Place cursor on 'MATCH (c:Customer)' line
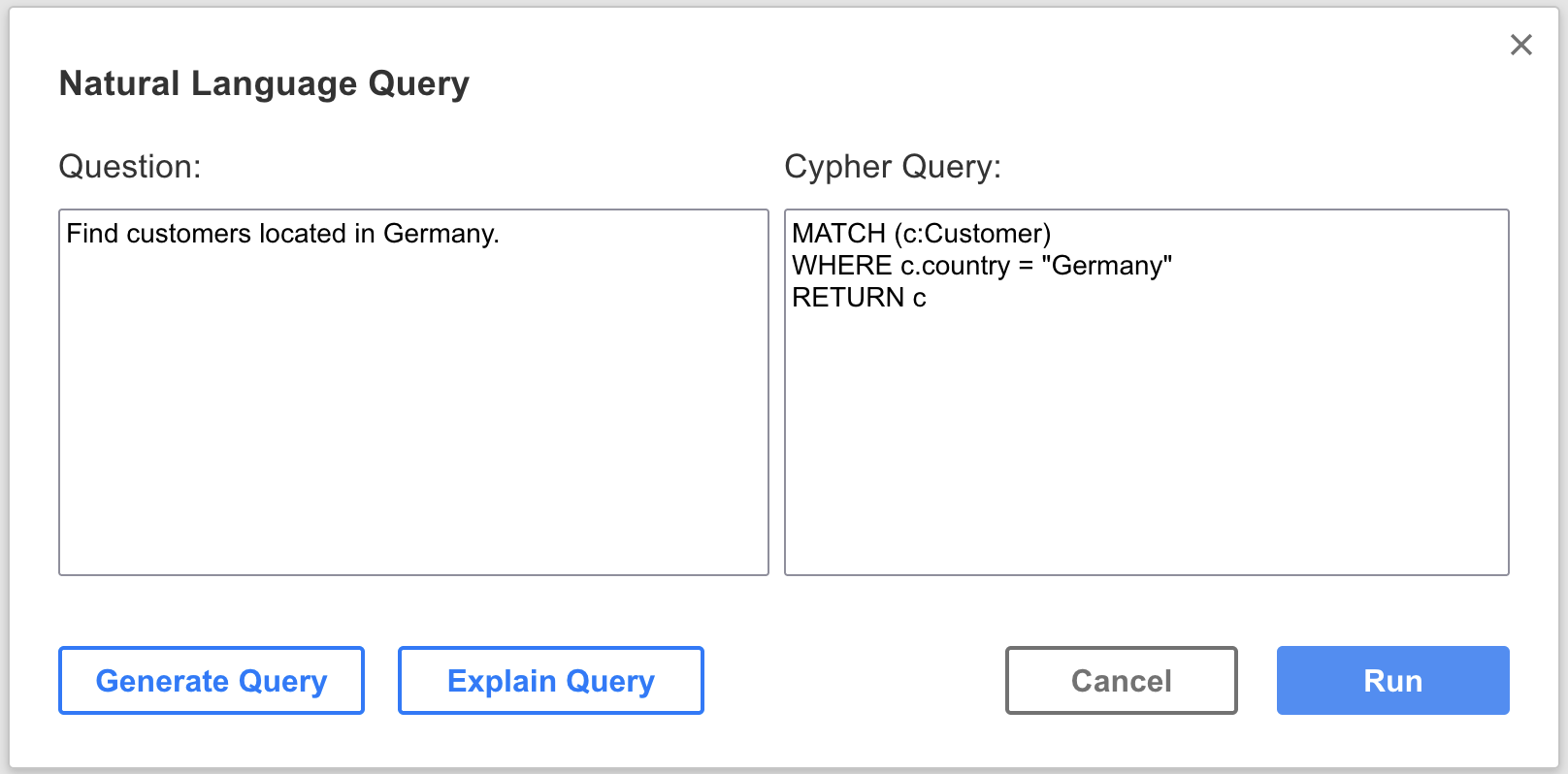This screenshot has width=1568, height=774. pyautogui.click(x=922, y=234)
